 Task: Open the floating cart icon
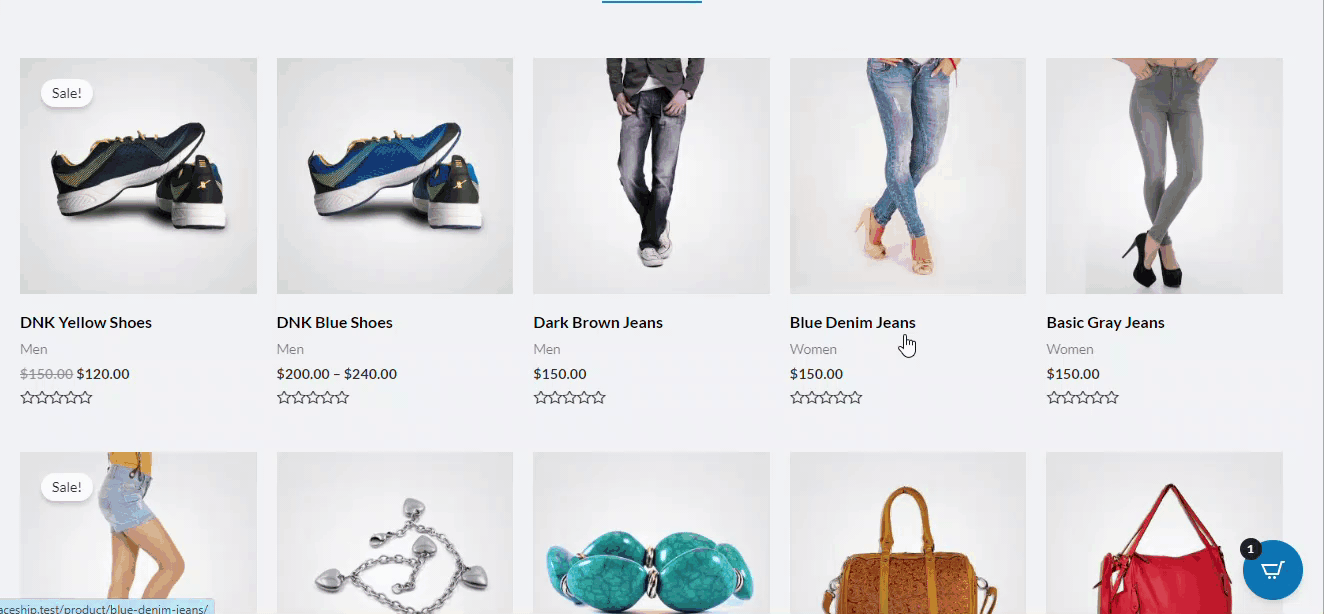tap(1272, 570)
